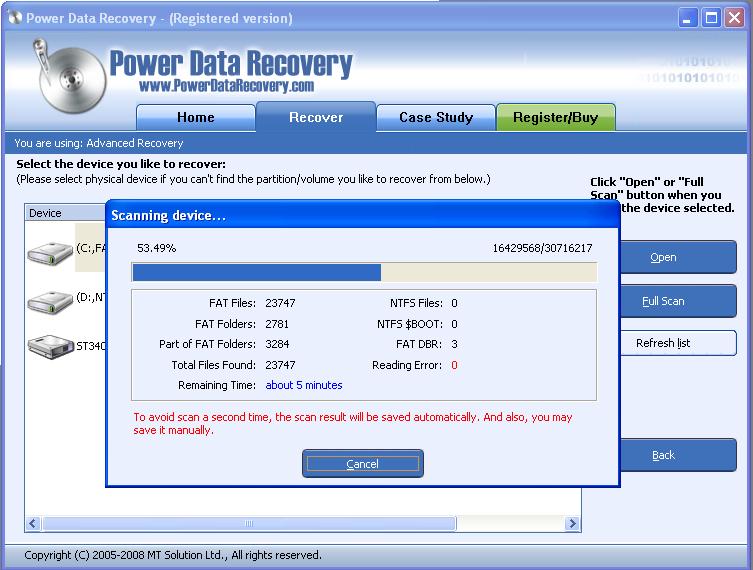The height and width of the screenshot is (570, 753).
Task: Click the 'FAT DBR:' value 3
Action: [x=454, y=344]
